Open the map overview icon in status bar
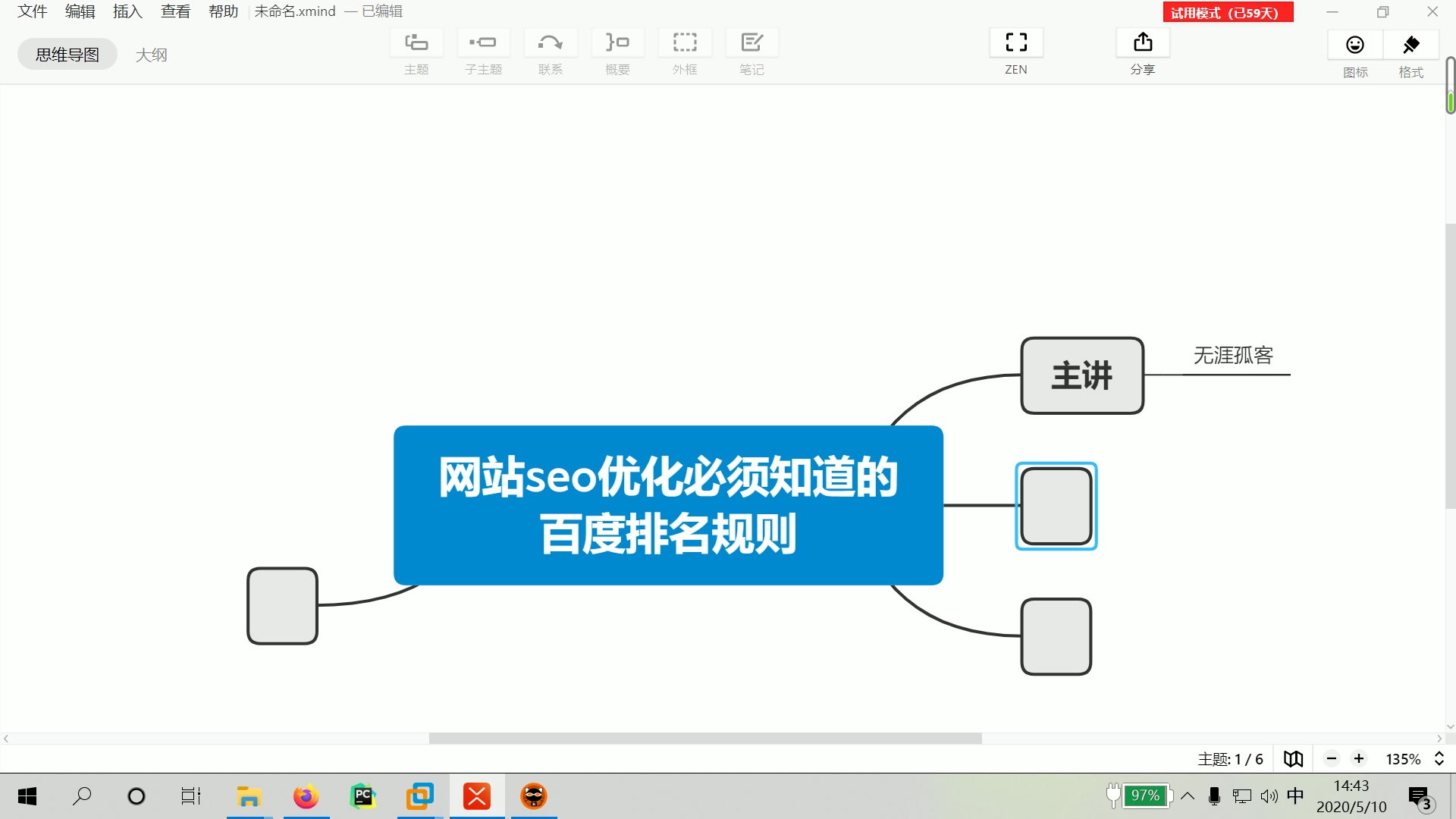 [x=1293, y=759]
